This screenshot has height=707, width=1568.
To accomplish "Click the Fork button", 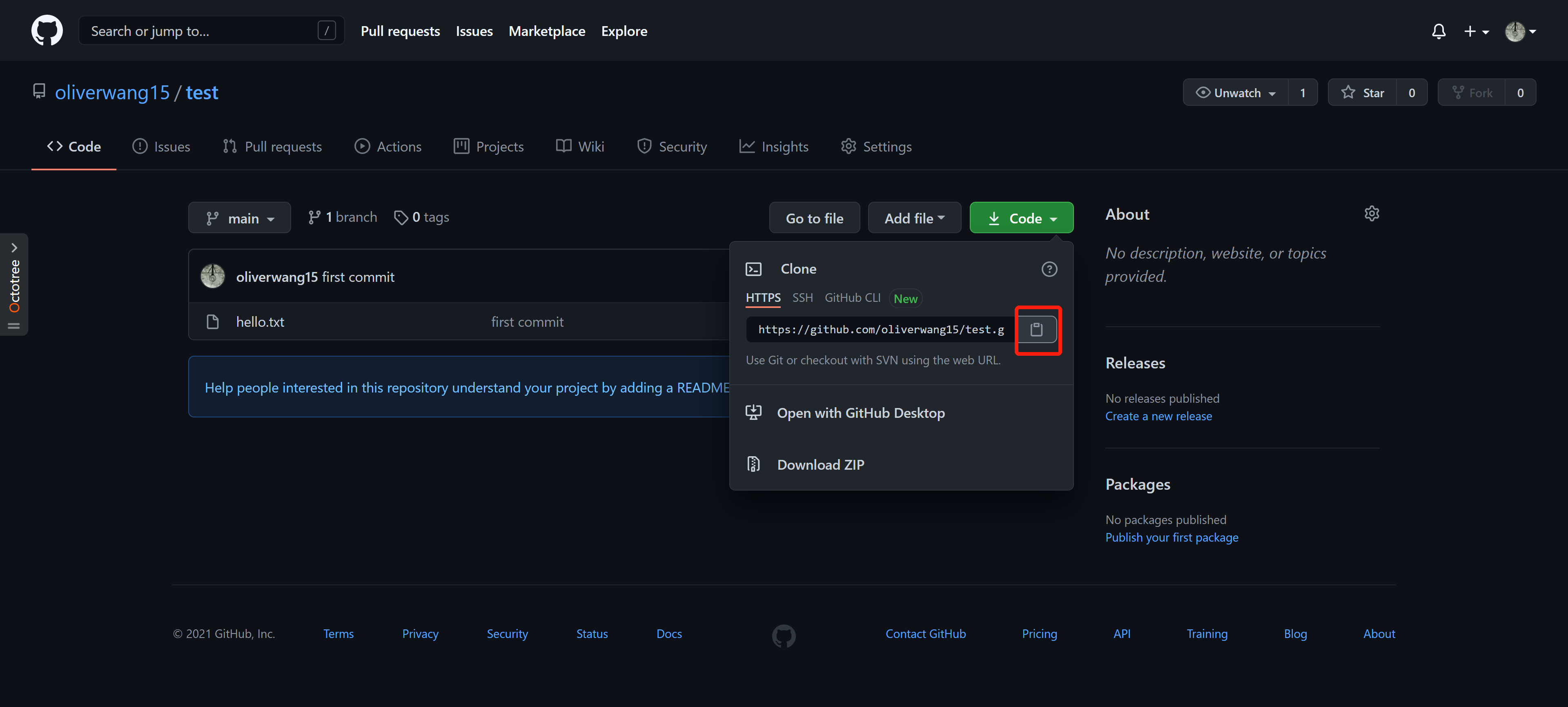I will tap(1471, 93).
